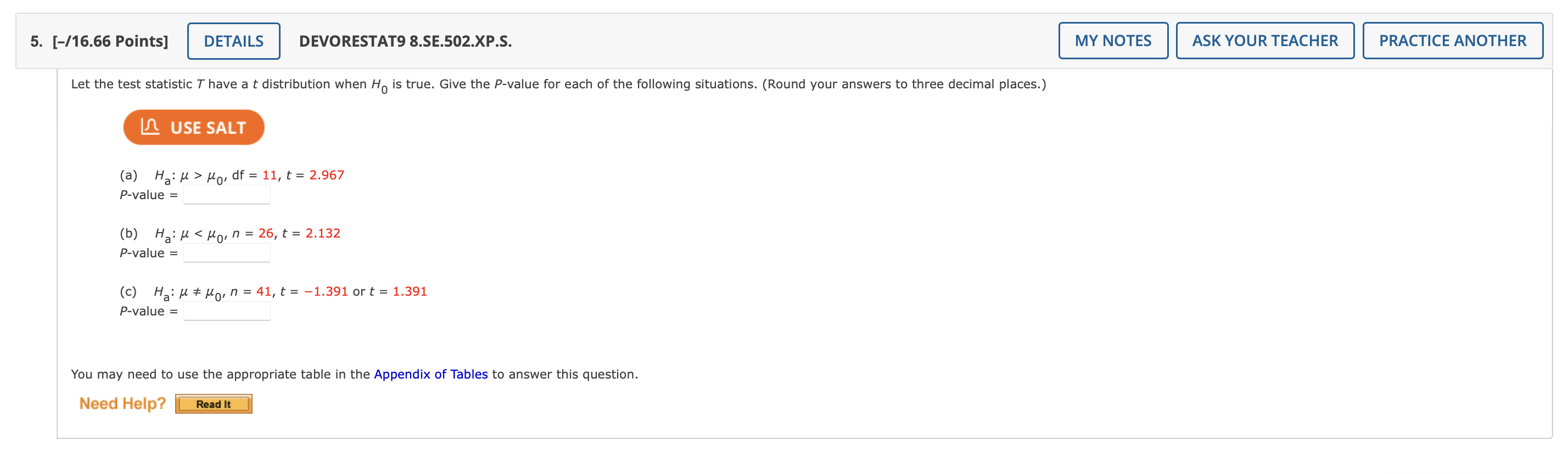Click the USE SALT statistics icon button
Screen dimensions: 1568x474
[193, 127]
